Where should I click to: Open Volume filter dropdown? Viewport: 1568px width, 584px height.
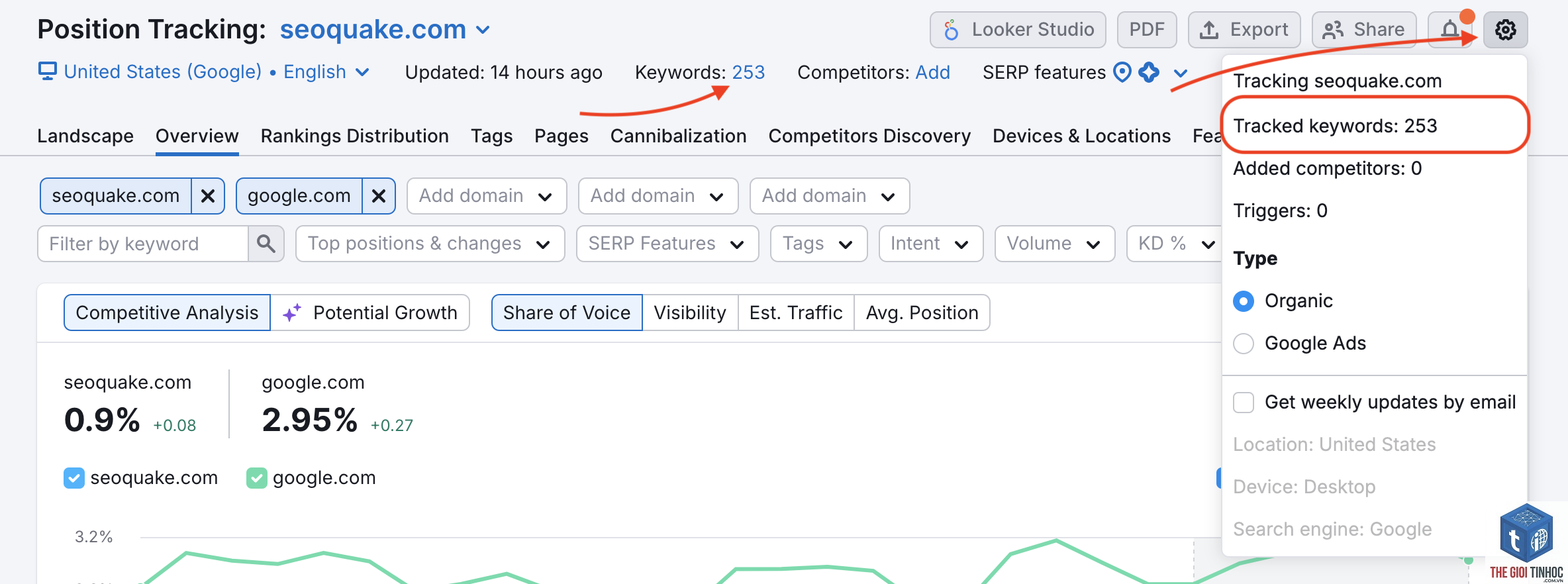1055,244
